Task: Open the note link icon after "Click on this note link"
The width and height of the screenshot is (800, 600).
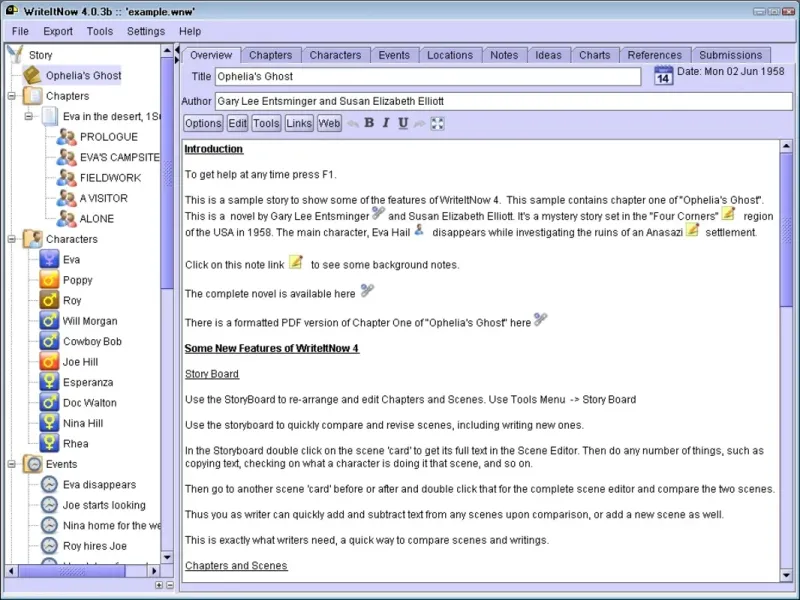Action: click(296, 262)
